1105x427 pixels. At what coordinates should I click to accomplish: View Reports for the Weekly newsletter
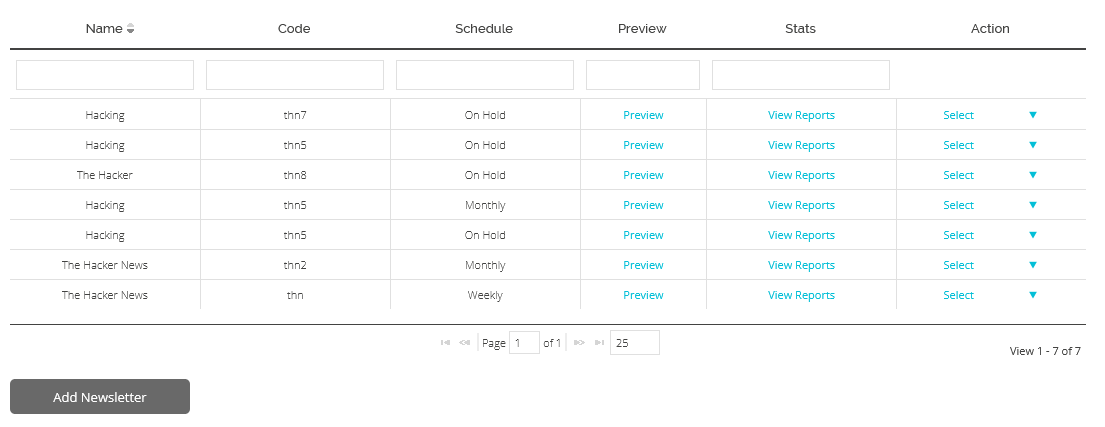point(801,295)
